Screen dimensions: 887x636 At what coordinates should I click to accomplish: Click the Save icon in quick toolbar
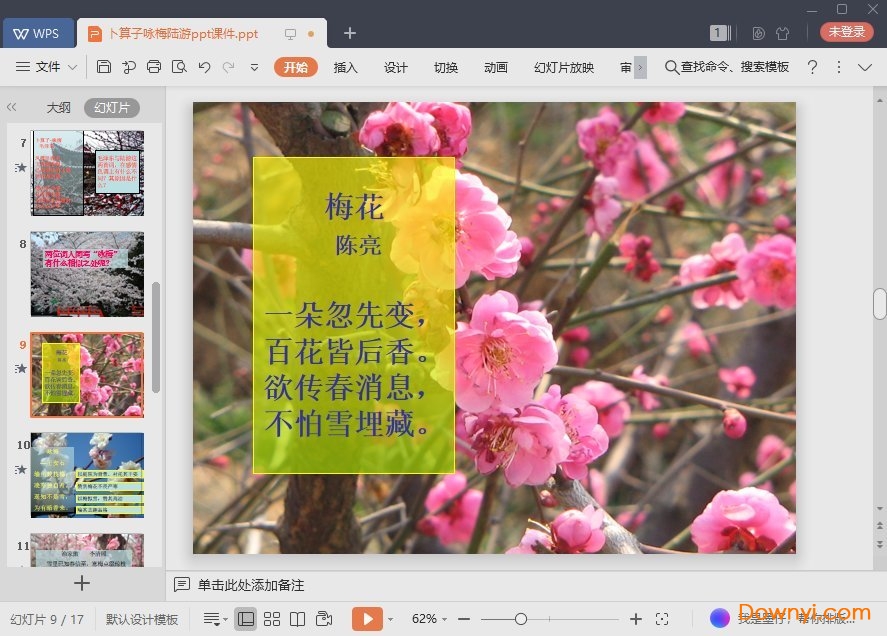(x=104, y=67)
